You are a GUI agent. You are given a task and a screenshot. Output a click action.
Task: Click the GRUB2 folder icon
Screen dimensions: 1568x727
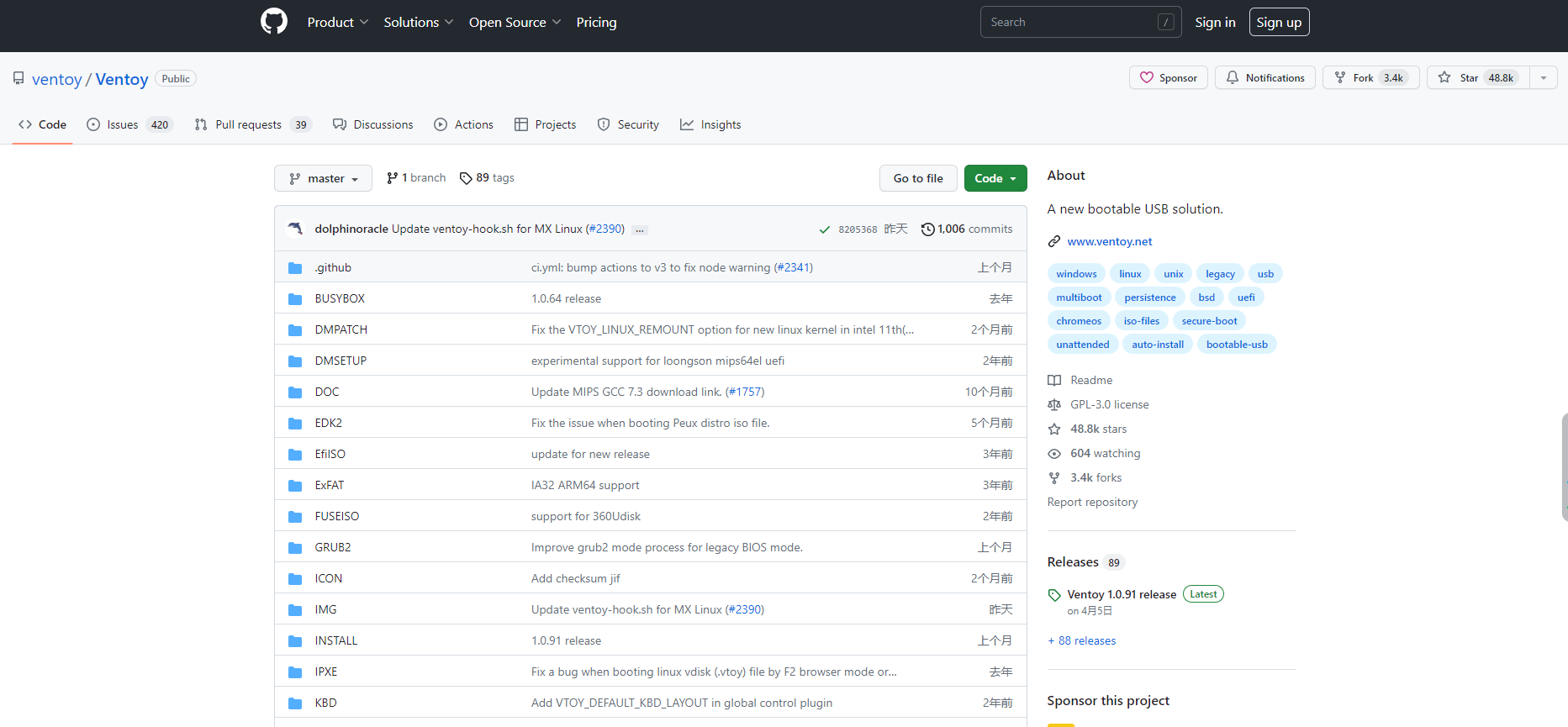295,548
